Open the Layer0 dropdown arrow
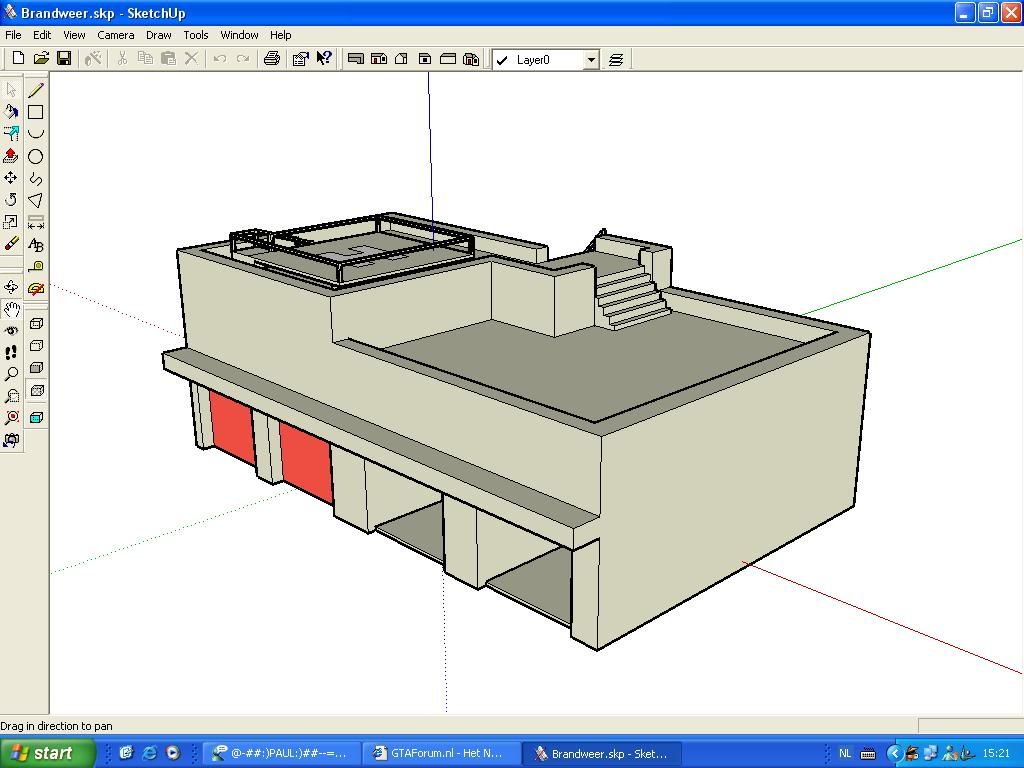 point(591,60)
